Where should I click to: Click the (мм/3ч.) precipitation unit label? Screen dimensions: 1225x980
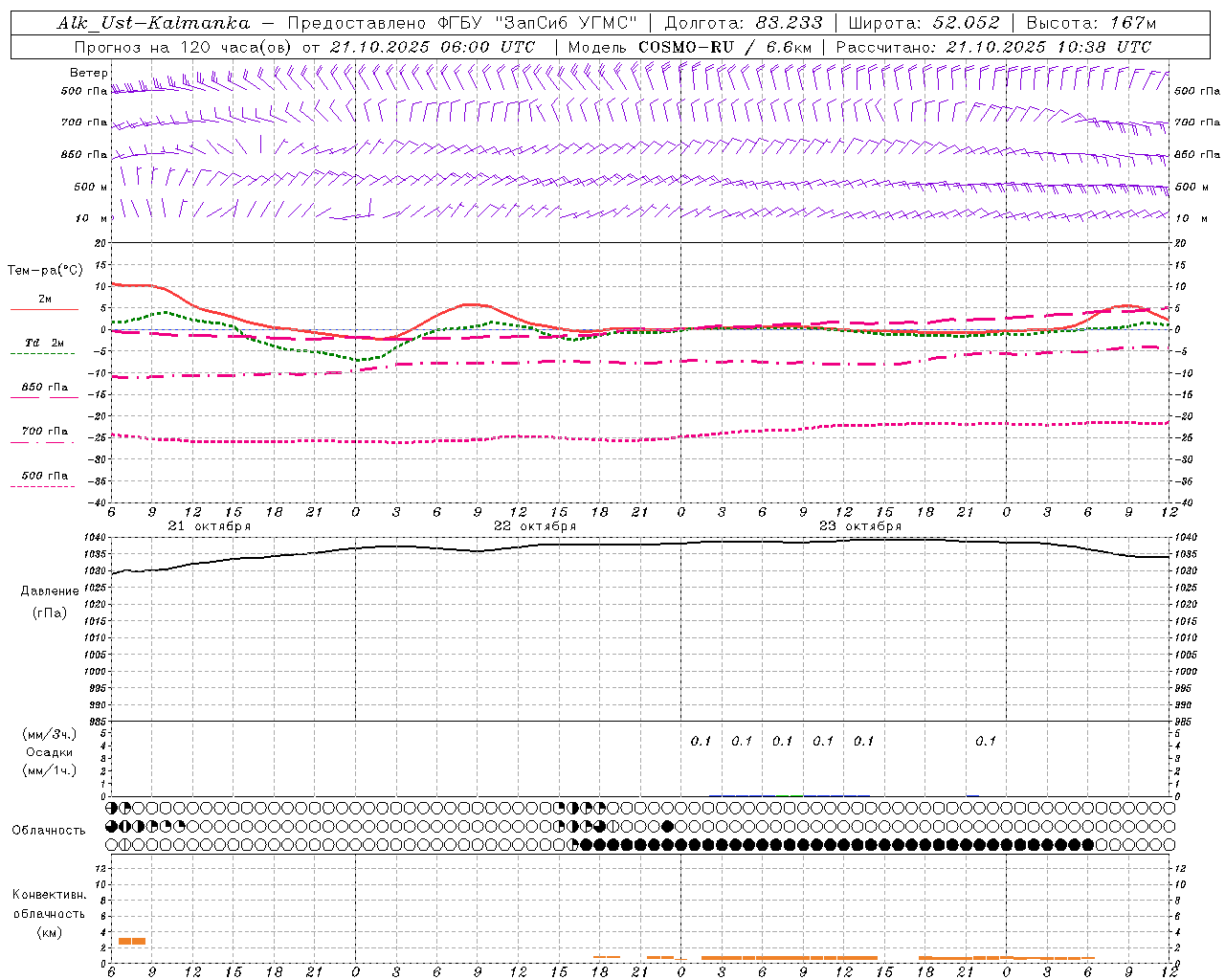coord(50,734)
